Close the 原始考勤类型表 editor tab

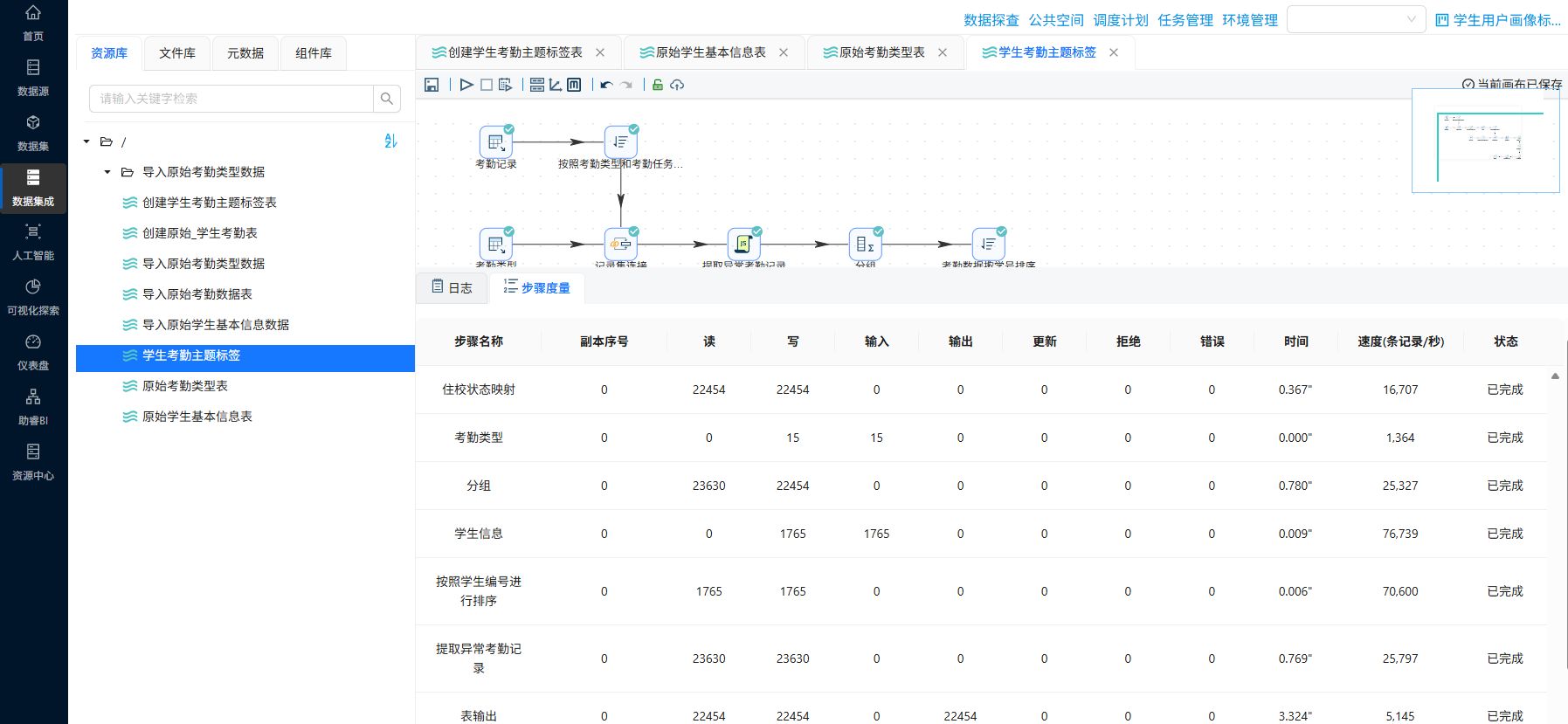click(x=943, y=52)
